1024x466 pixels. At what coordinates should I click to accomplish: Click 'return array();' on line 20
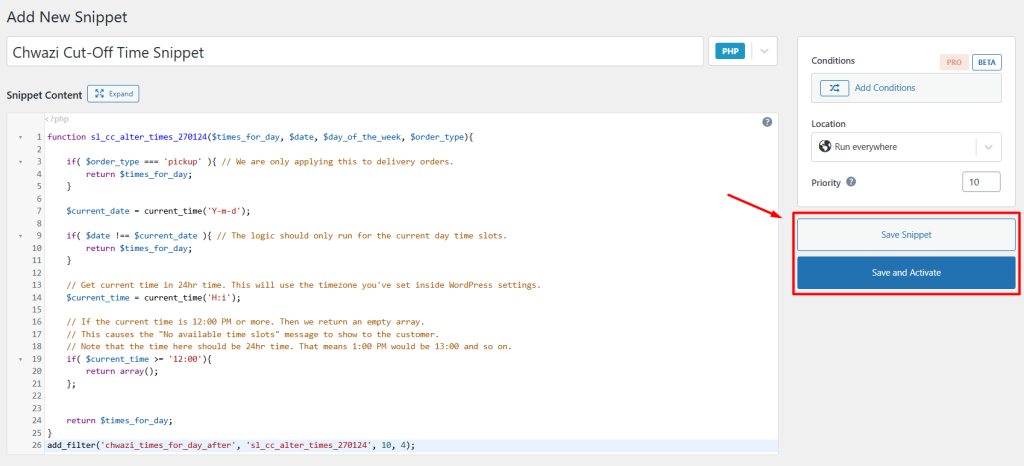[x=122, y=371]
